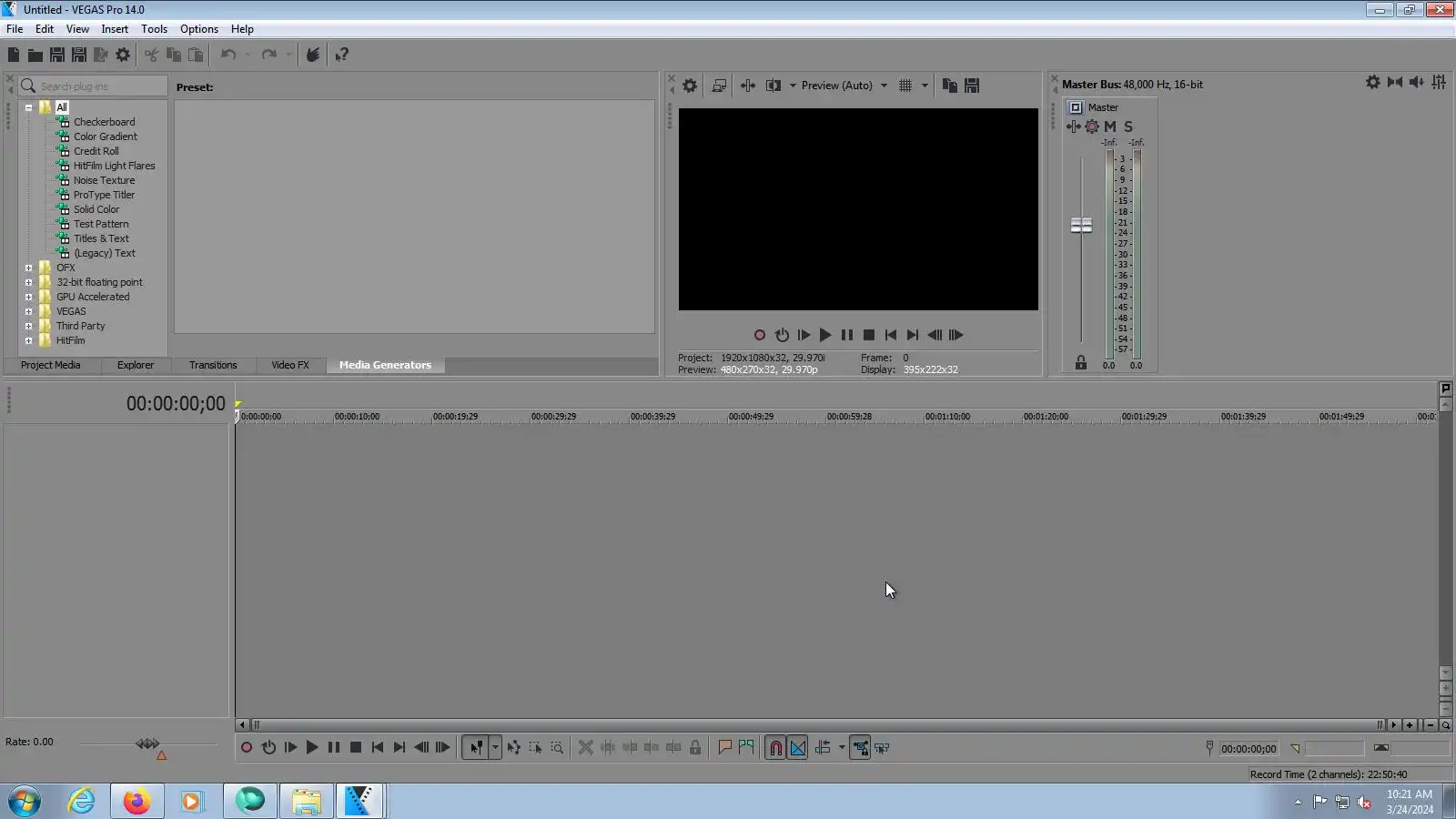The width and height of the screenshot is (1456, 819).
Task: Send video preview to external monitor
Action: [719, 86]
